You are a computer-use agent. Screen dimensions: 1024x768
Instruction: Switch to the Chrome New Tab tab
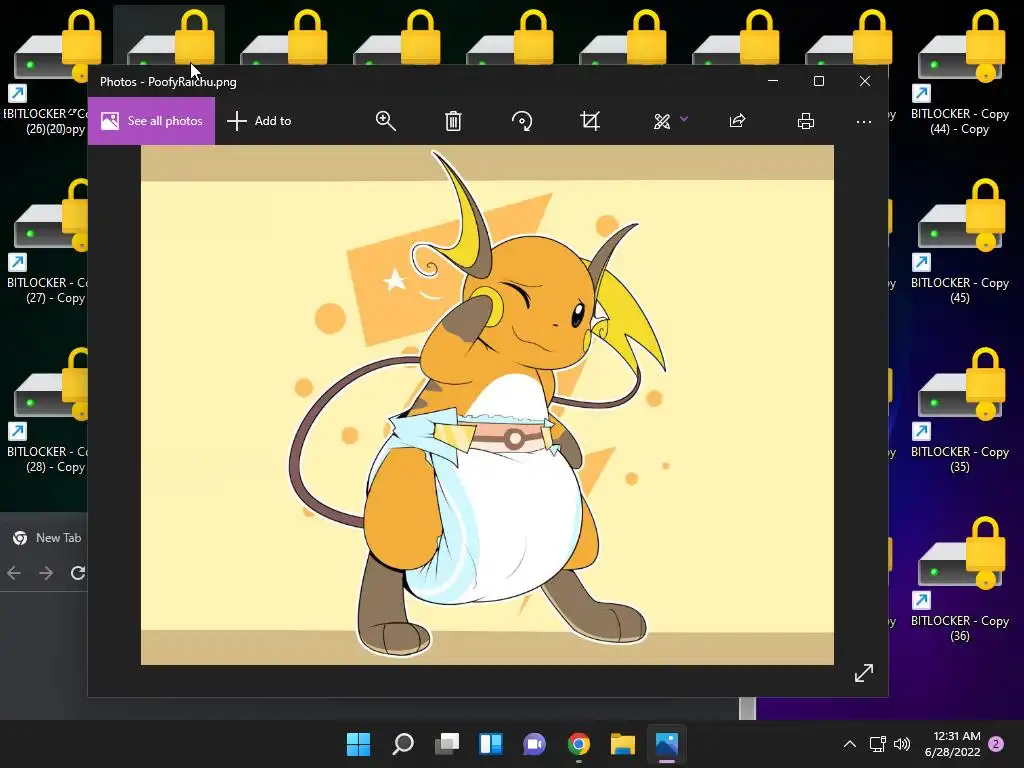[x=47, y=538]
